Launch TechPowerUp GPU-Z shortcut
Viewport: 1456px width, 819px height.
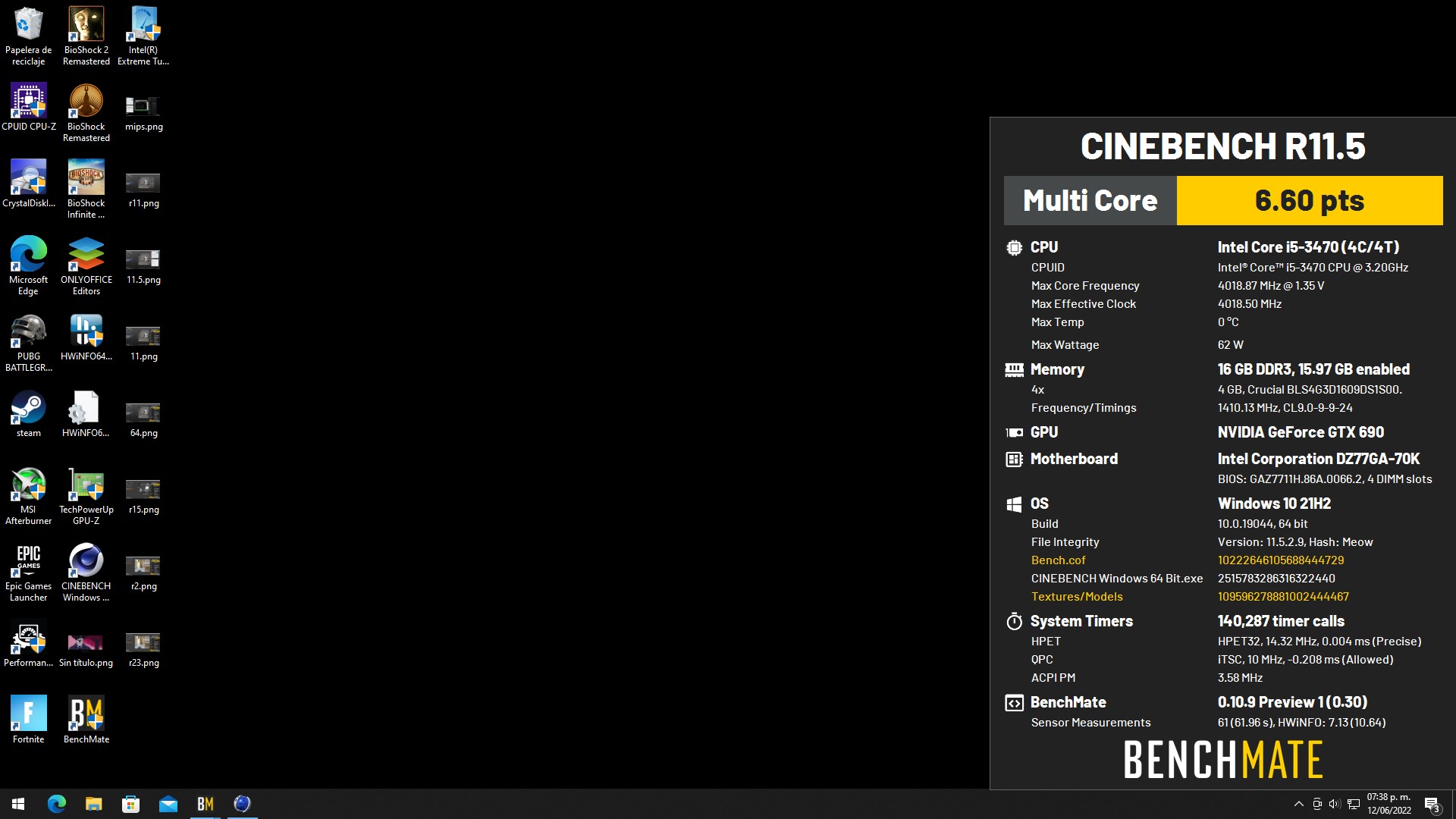pyautogui.click(x=86, y=496)
